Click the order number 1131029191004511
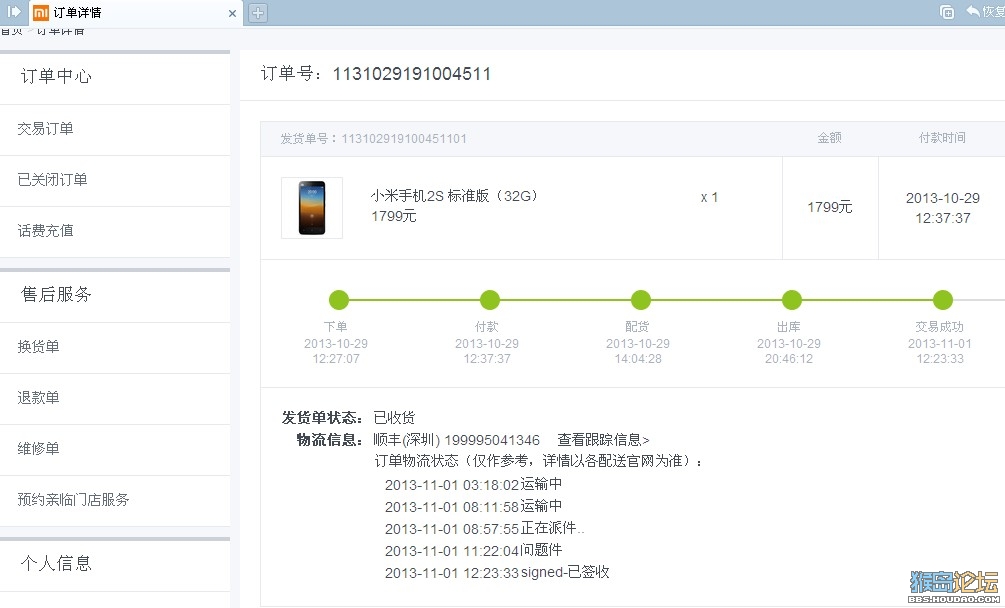The image size is (1005, 608). (412, 74)
